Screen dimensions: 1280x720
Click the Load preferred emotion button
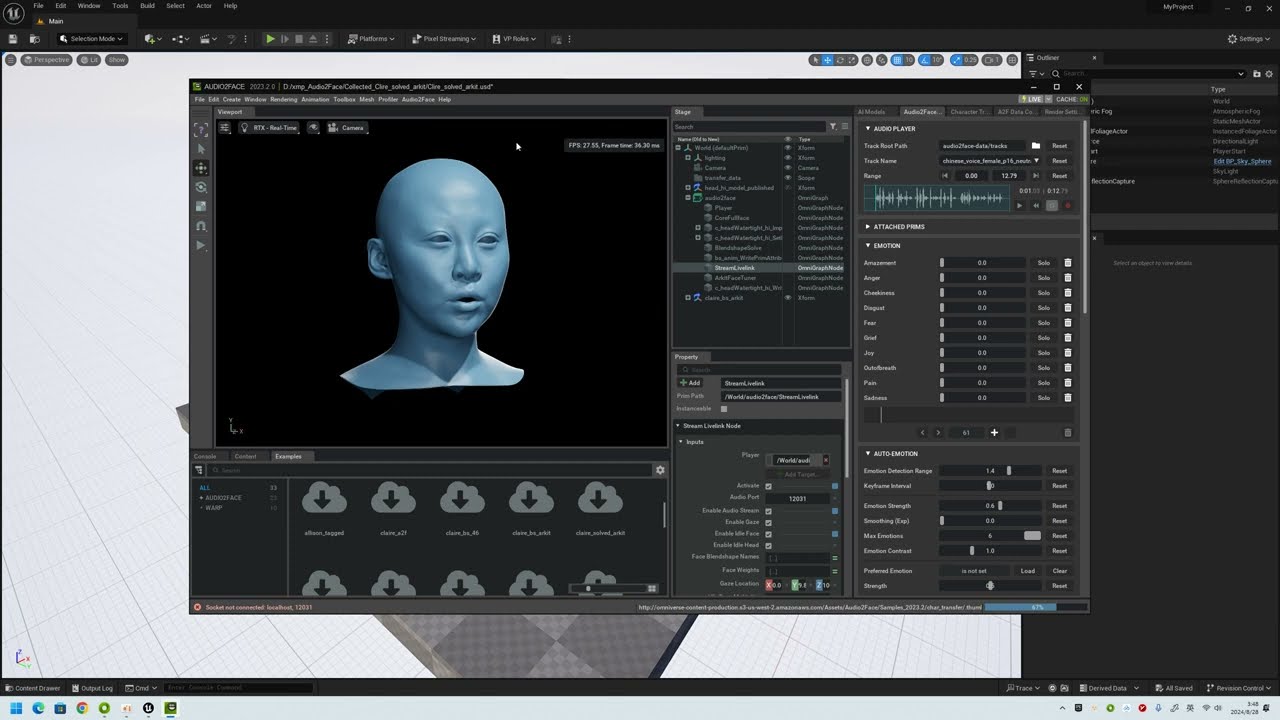(x=1027, y=571)
